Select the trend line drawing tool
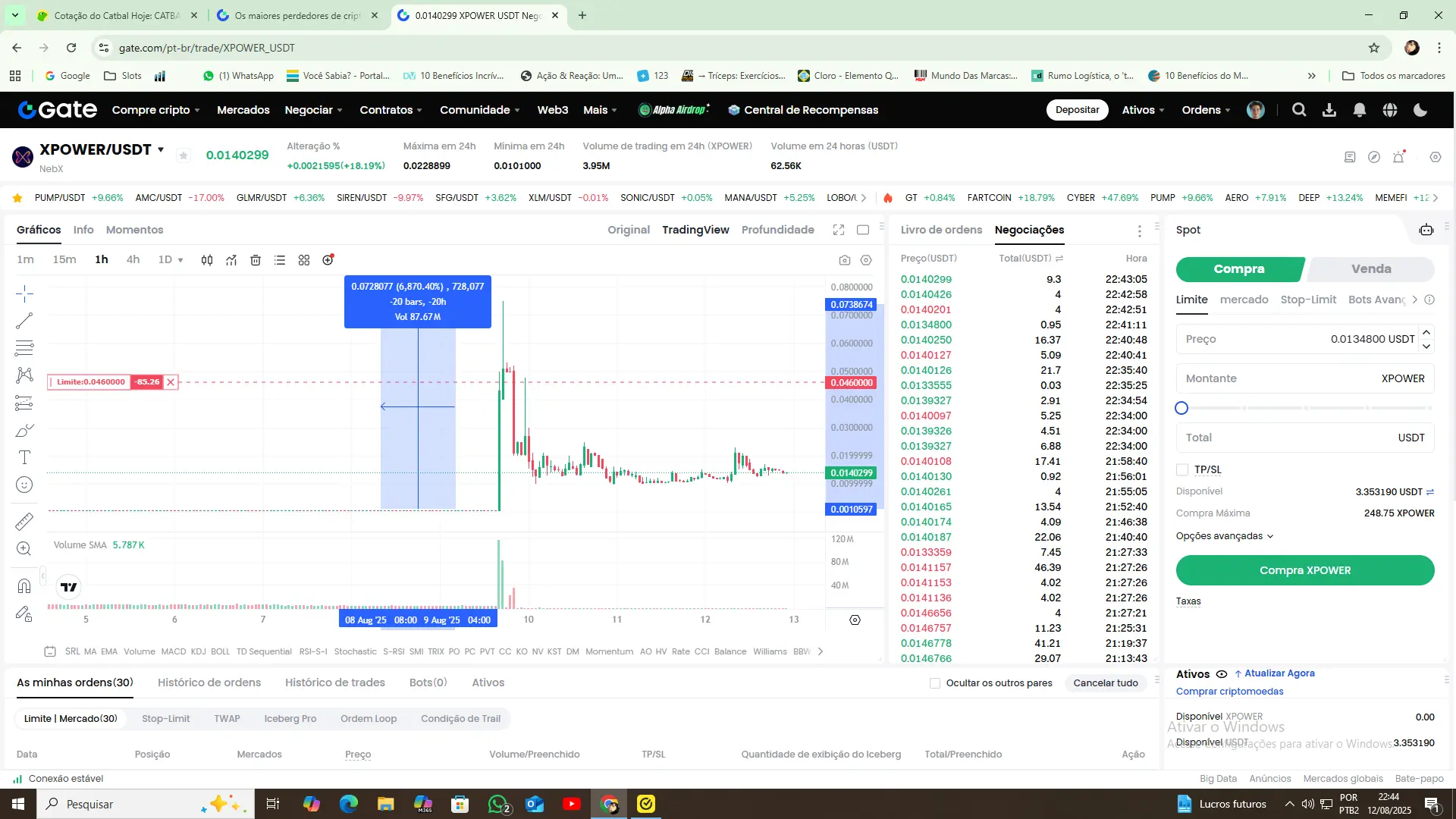This screenshot has width=1456, height=819. tap(24, 321)
